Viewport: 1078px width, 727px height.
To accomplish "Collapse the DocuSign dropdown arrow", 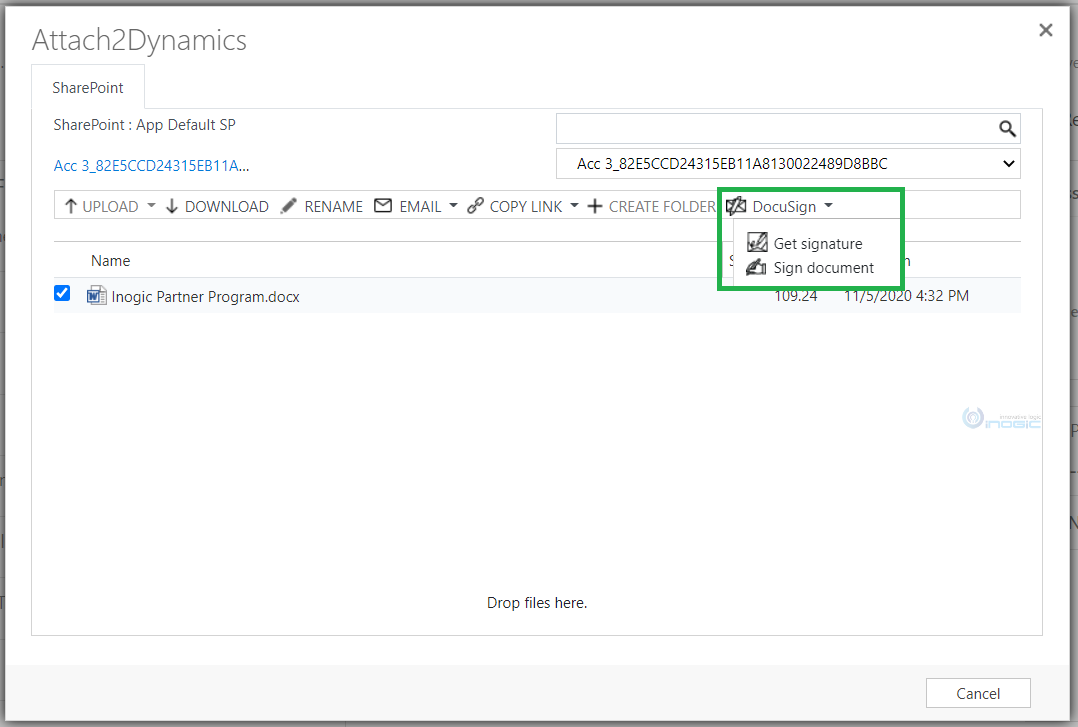I will click(x=828, y=206).
